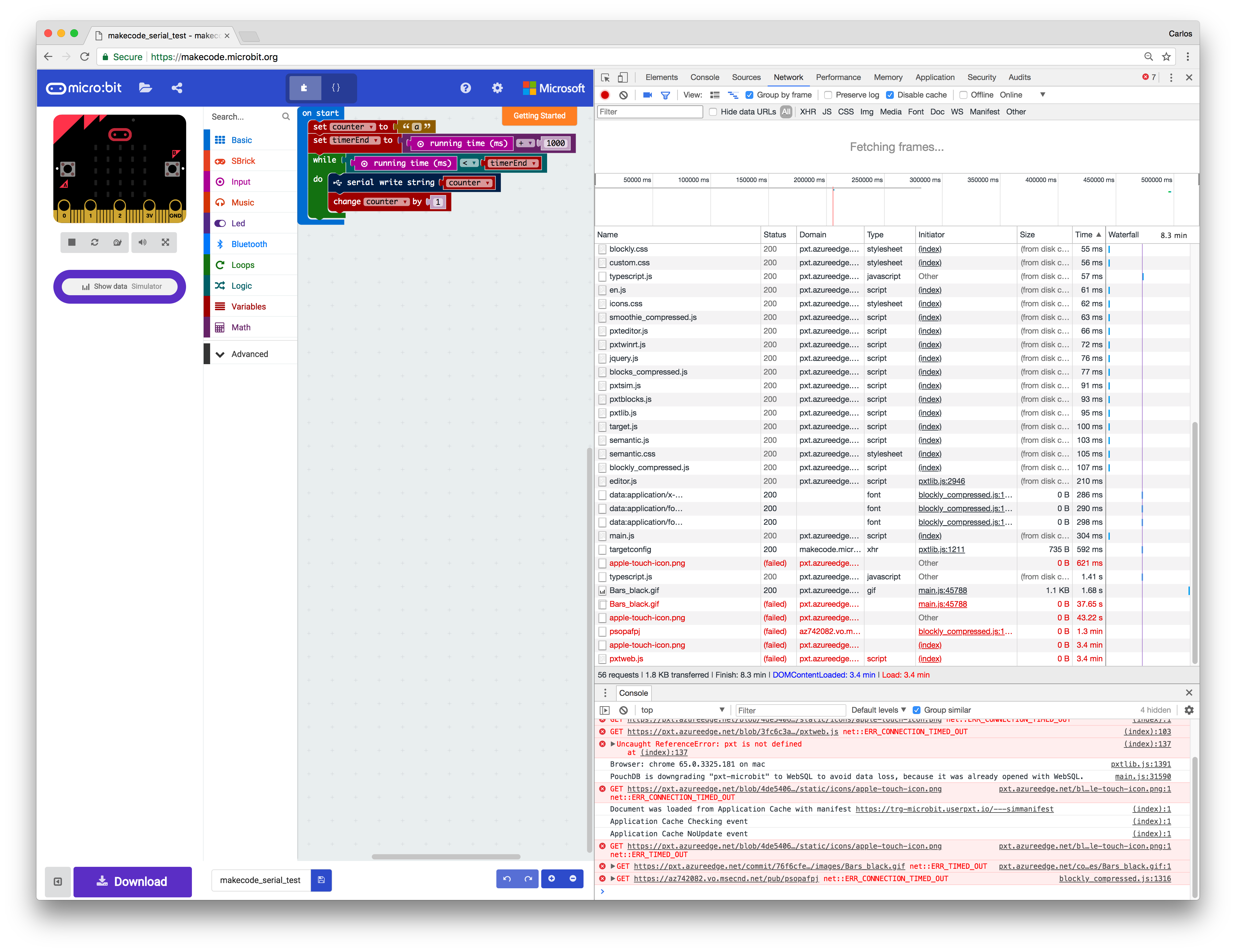Click the help question mark icon

point(465,88)
